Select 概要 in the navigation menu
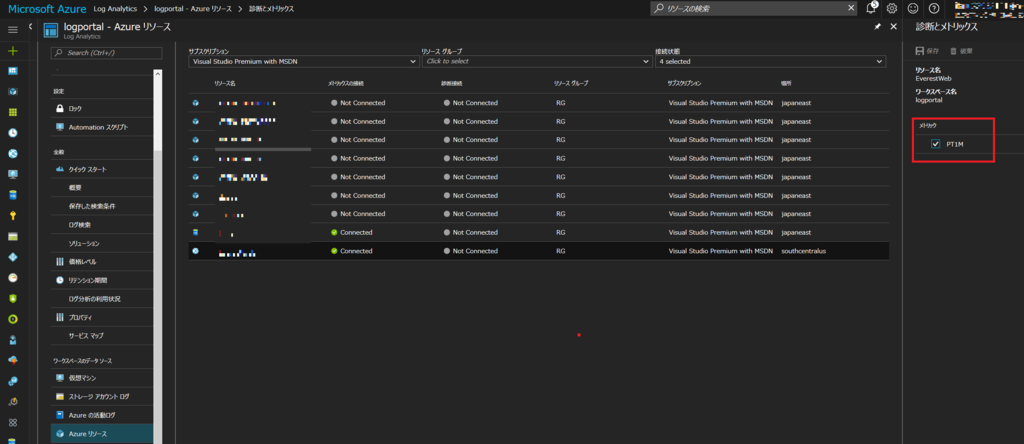The image size is (1024, 444). [x=75, y=187]
